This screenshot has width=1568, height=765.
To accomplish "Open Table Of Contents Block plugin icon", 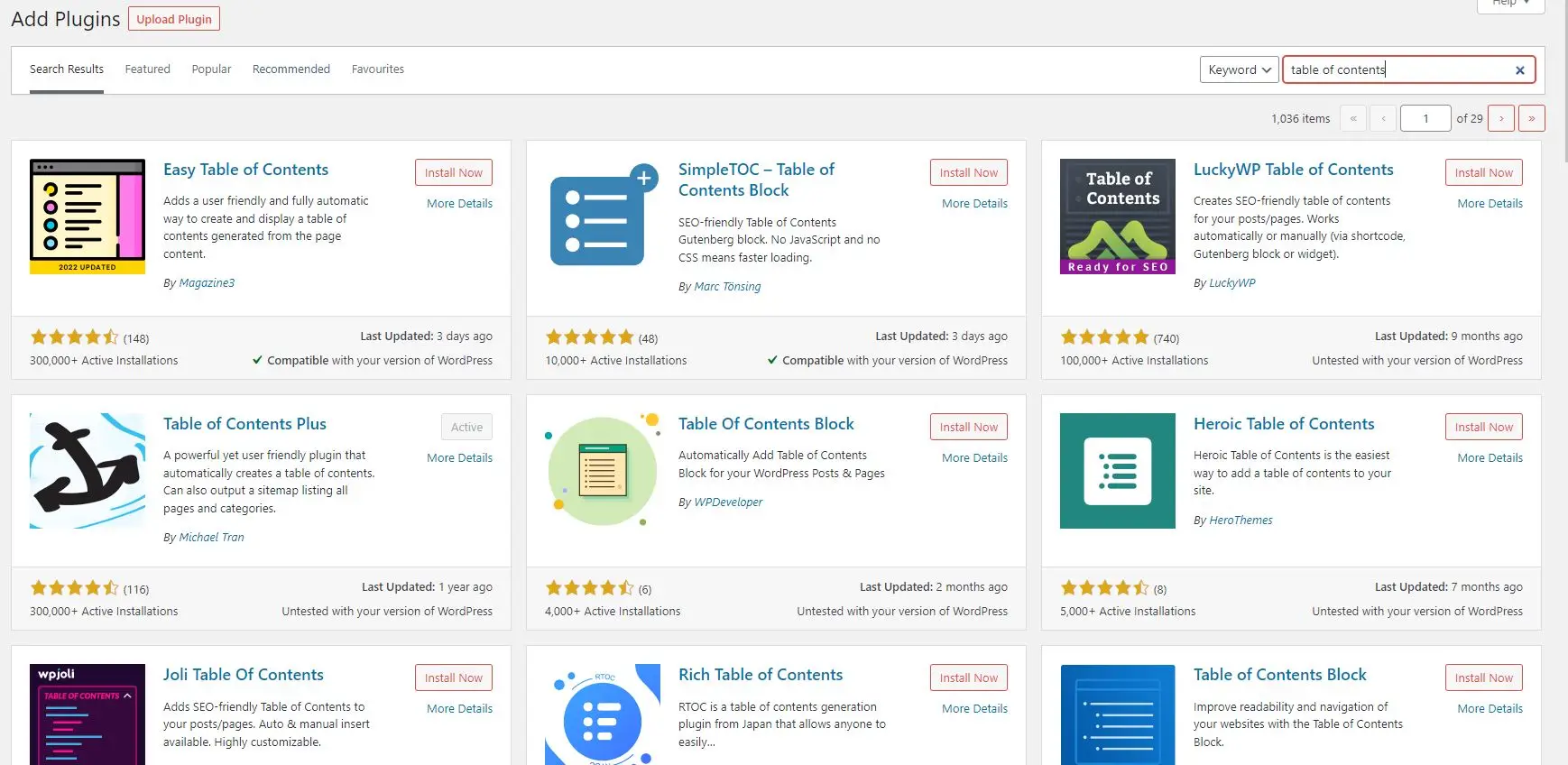I will [x=603, y=471].
